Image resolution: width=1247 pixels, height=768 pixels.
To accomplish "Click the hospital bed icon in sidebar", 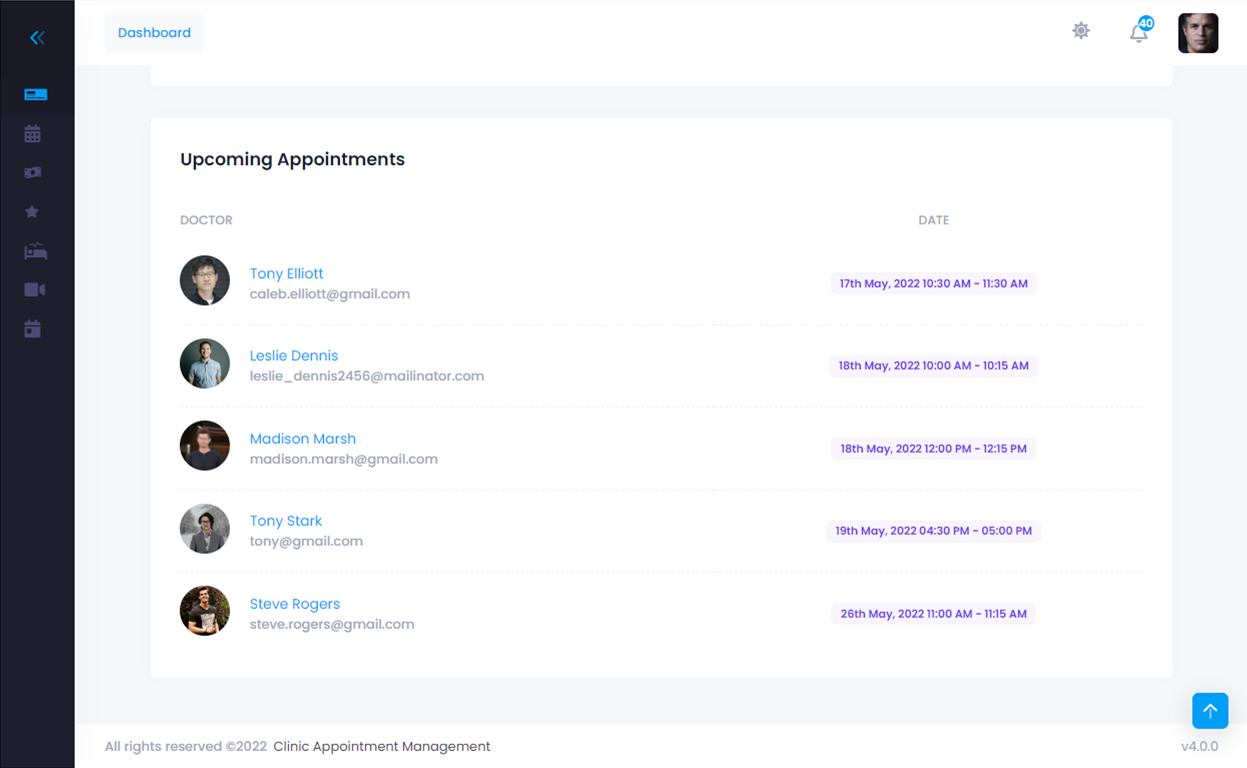I will pyautogui.click(x=35, y=252).
